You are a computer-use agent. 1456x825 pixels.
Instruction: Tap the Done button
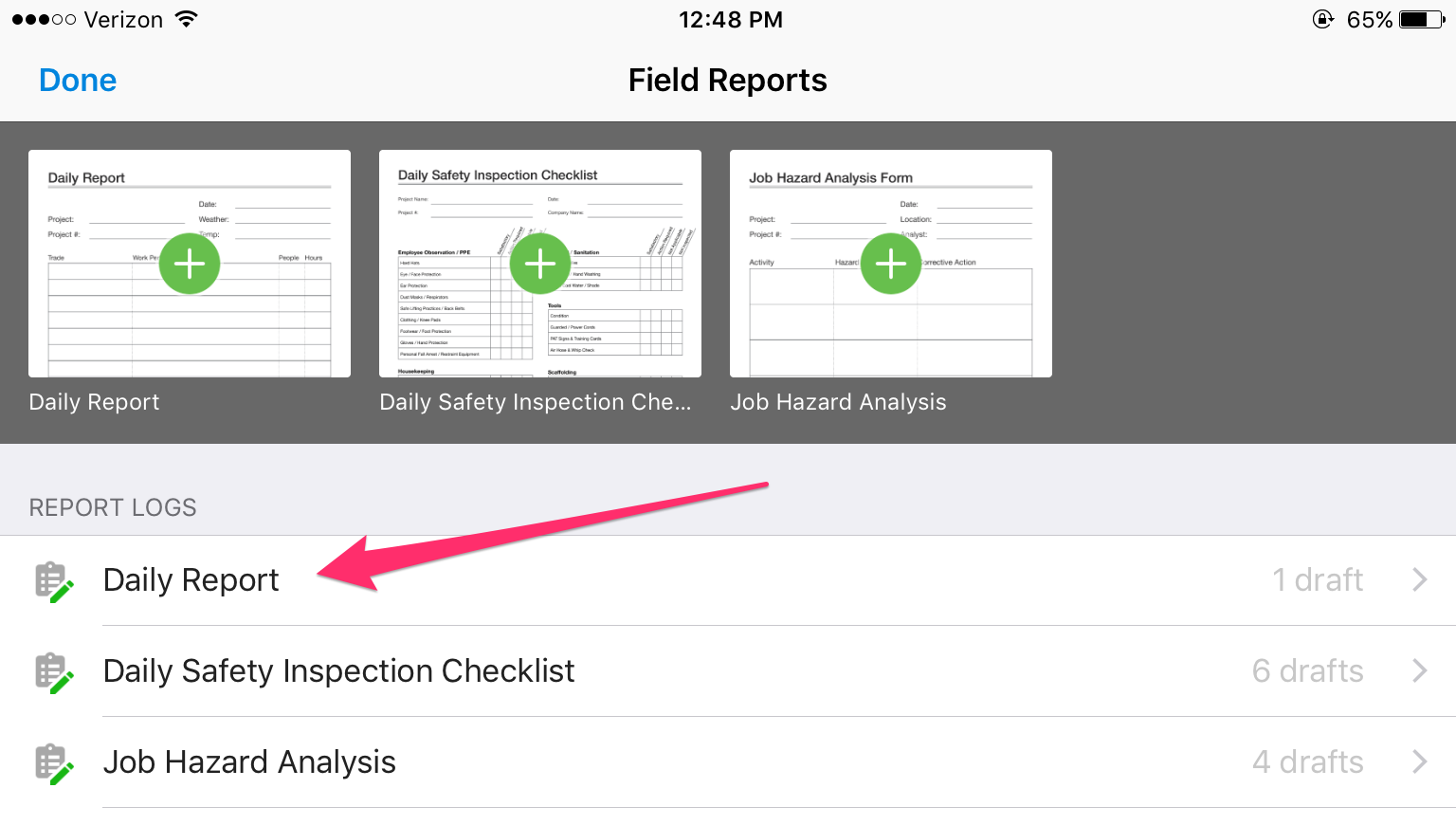[78, 81]
